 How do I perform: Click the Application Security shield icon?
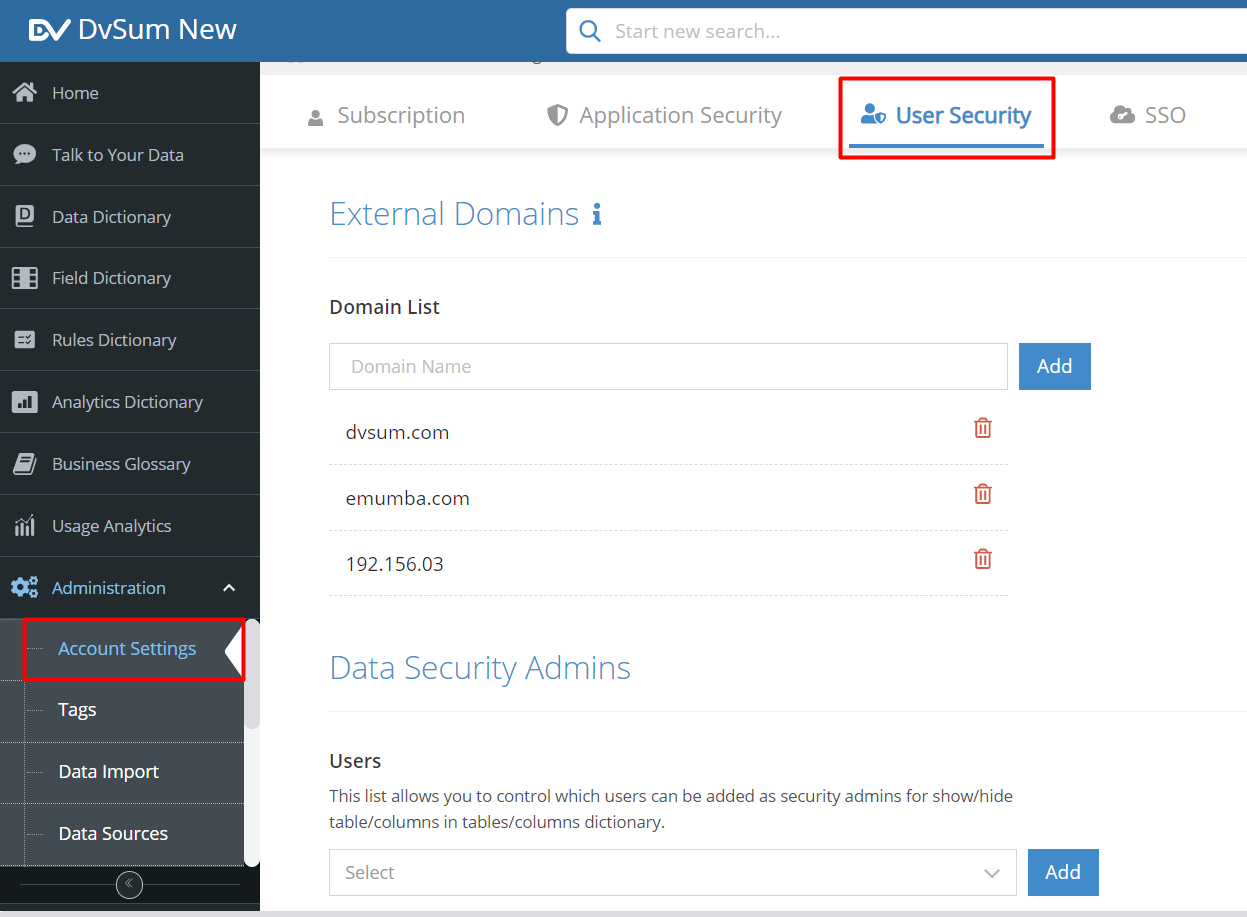click(x=558, y=116)
